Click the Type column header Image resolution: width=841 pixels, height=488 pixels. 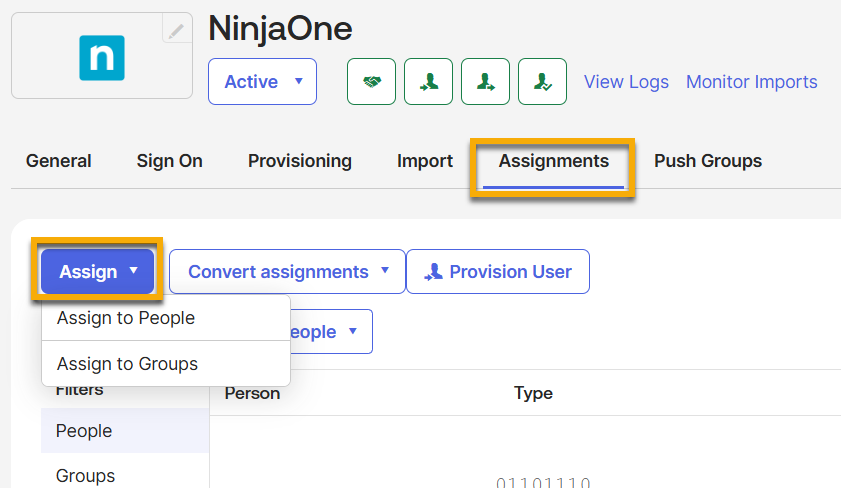(533, 393)
